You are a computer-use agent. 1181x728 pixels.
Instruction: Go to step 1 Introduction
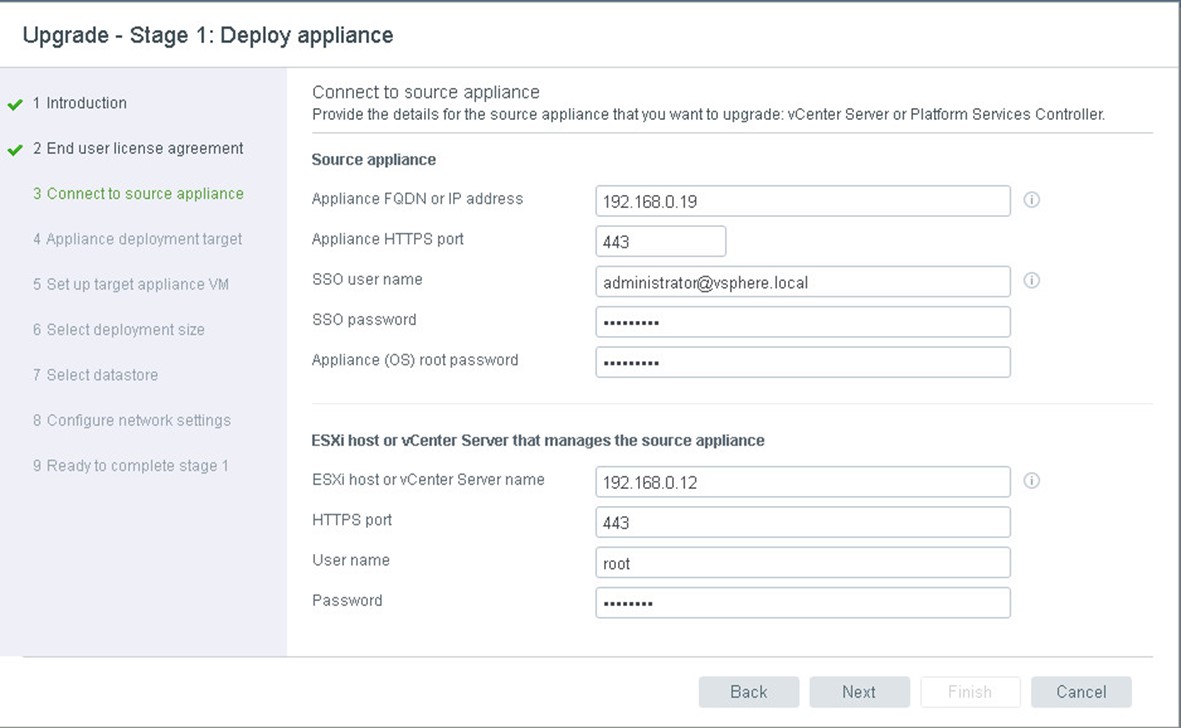79,103
